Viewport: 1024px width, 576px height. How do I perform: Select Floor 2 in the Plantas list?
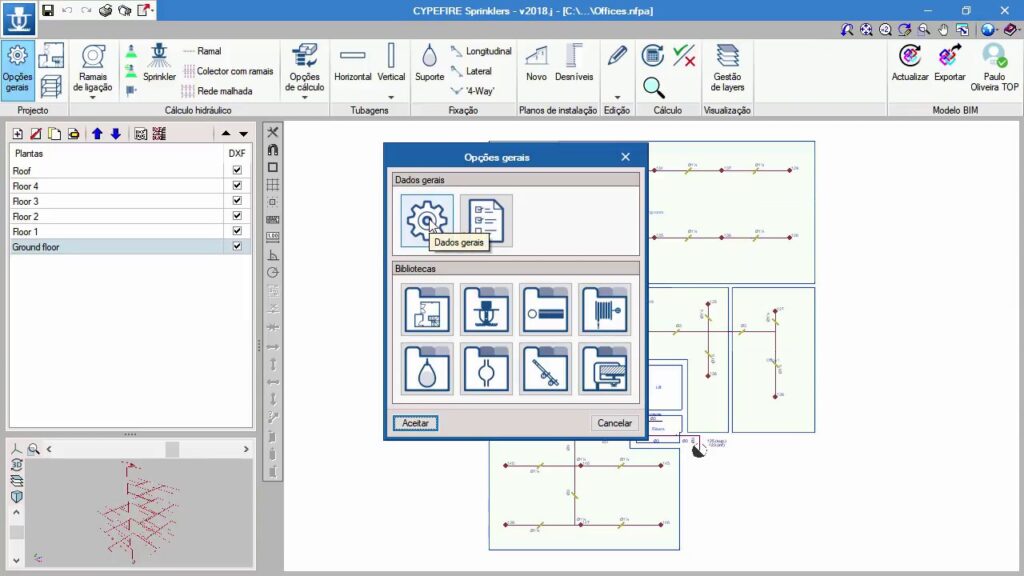26,216
